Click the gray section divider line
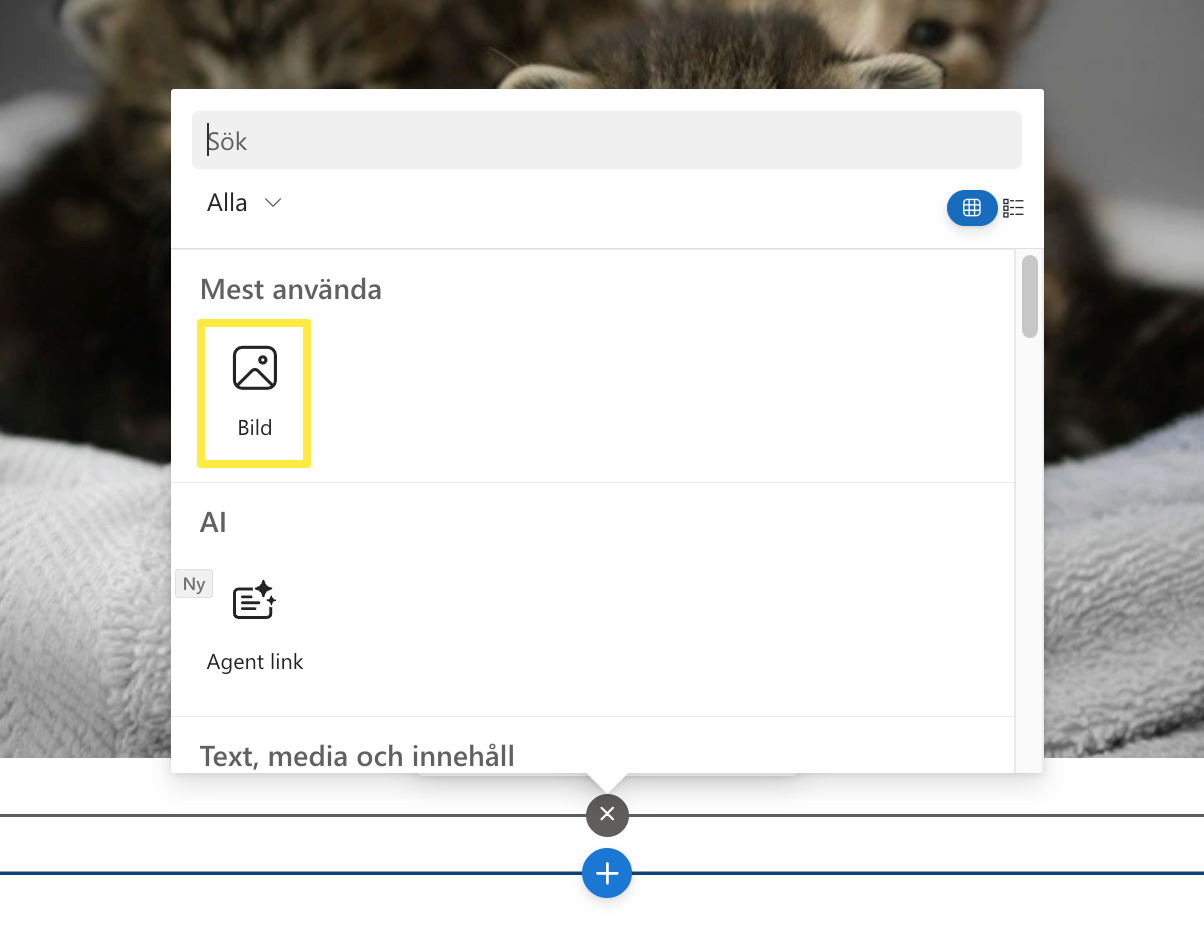Screen dimensions: 1204x938 (x=300, y=815)
